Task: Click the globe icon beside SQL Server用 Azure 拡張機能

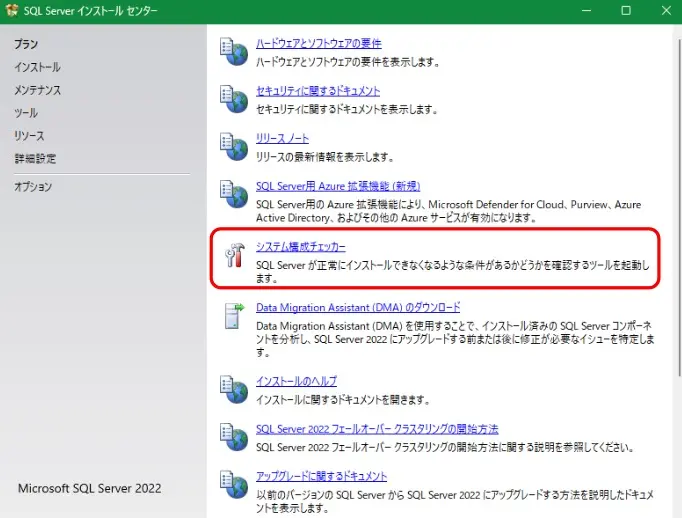Action: (x=234, y=194)
